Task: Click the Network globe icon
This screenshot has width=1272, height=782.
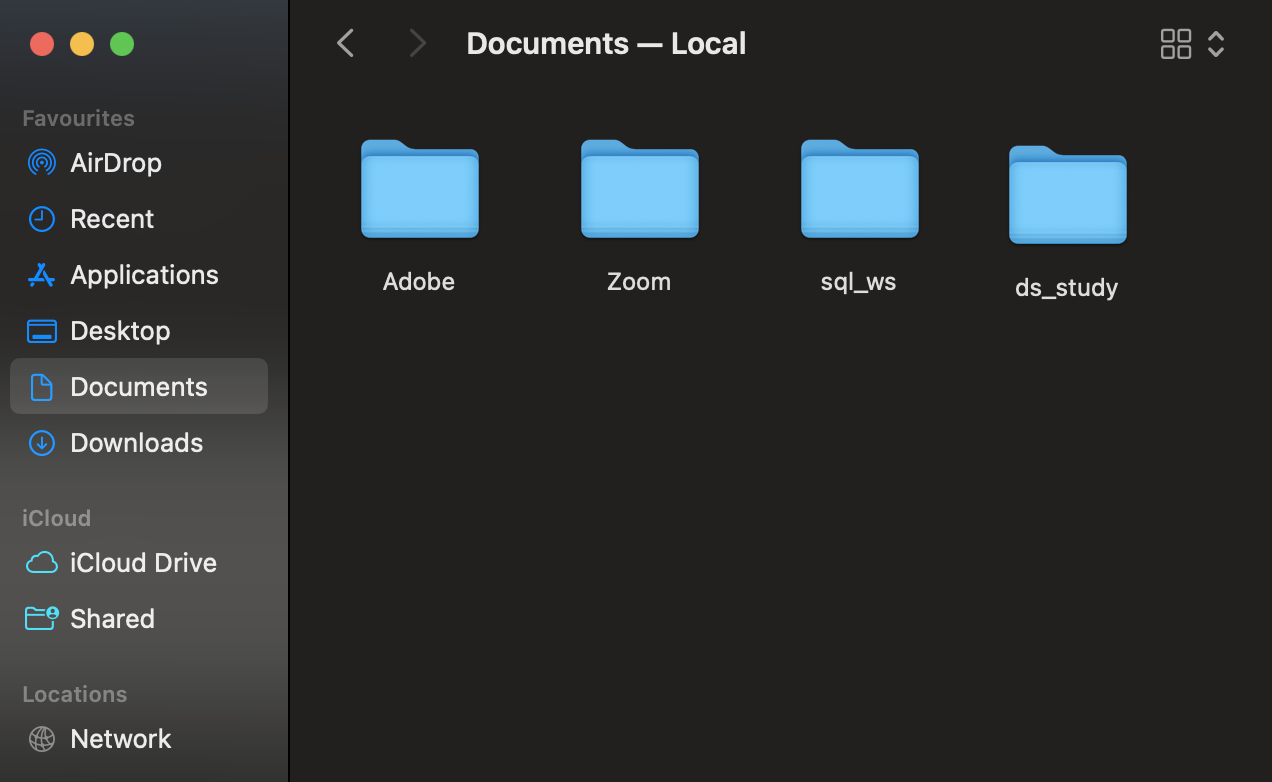Action: pos(41,739)
